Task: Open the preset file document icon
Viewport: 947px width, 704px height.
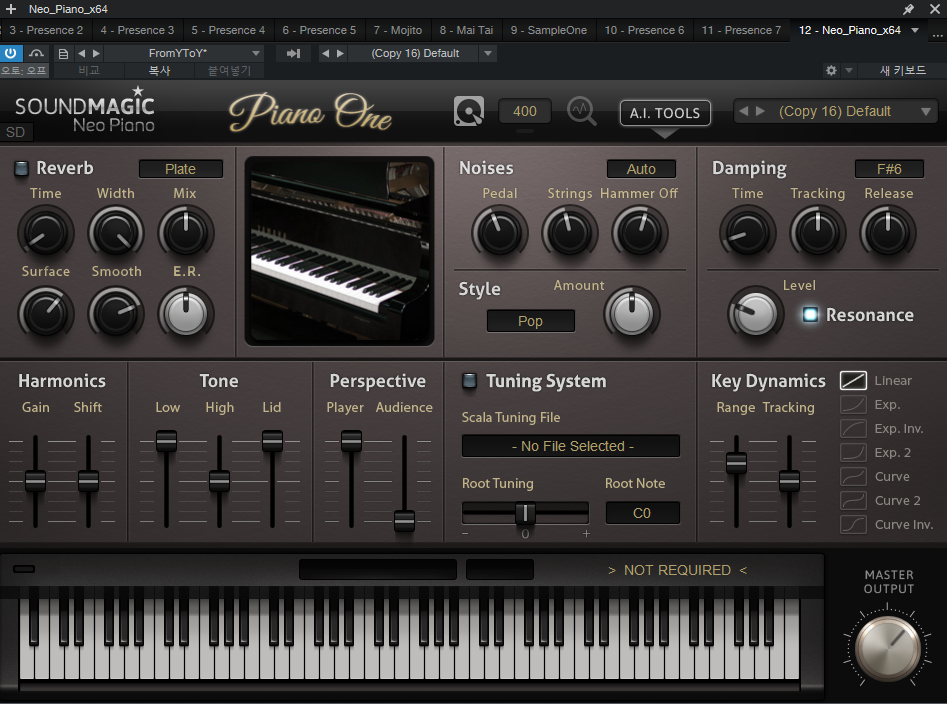Action: 63,53
